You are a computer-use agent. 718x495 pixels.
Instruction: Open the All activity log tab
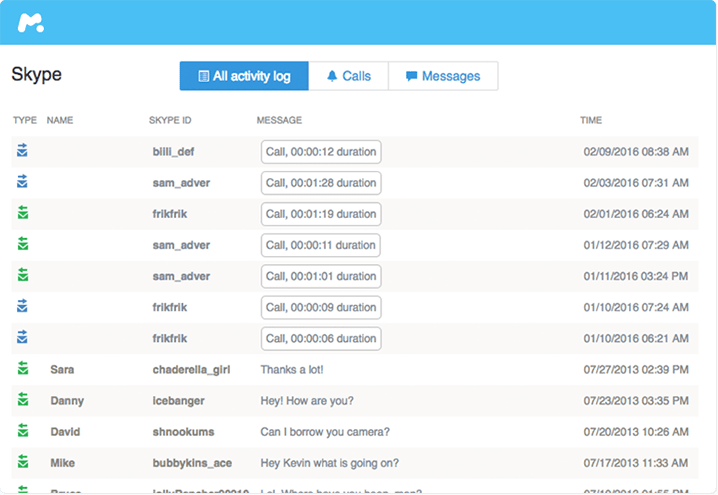[244, 76]
